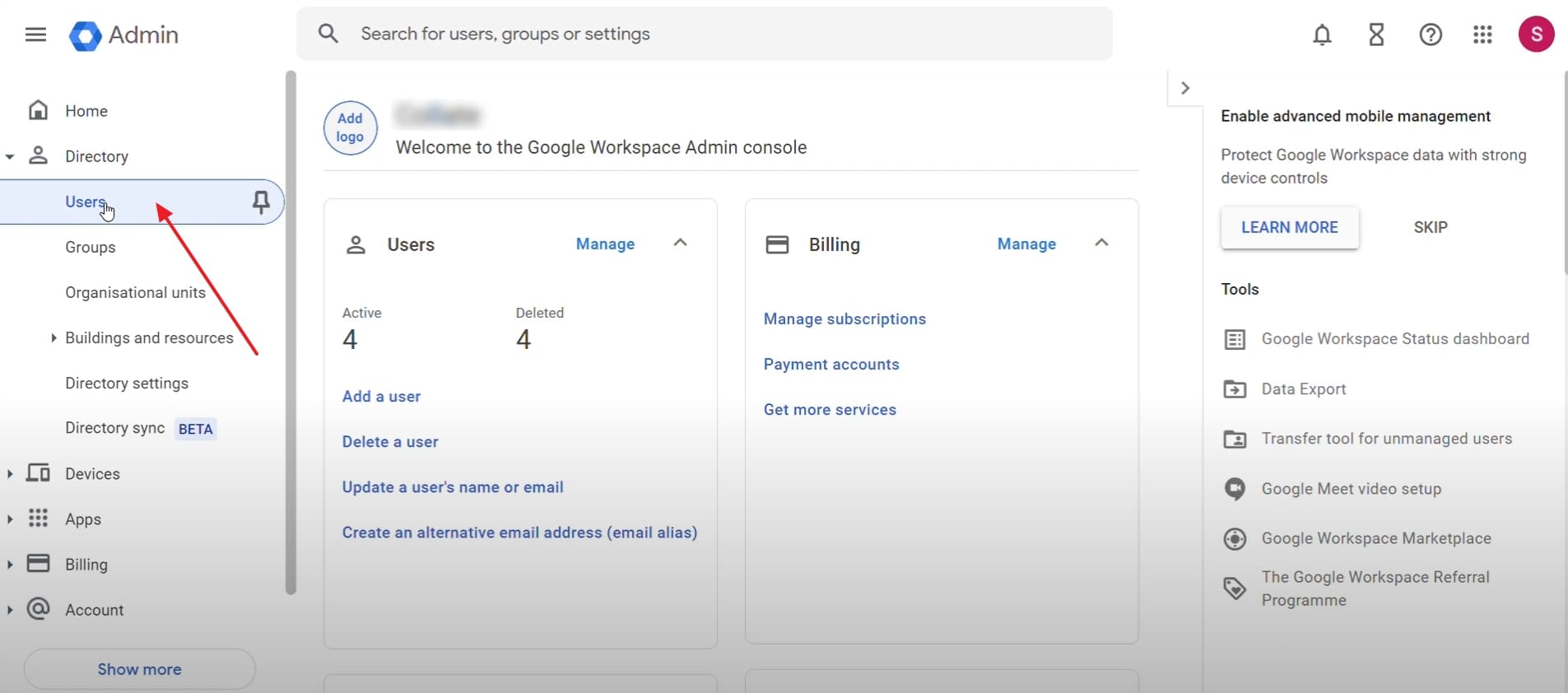
Task: Click the search users, groups or settings field
Action: pos(704,34)
